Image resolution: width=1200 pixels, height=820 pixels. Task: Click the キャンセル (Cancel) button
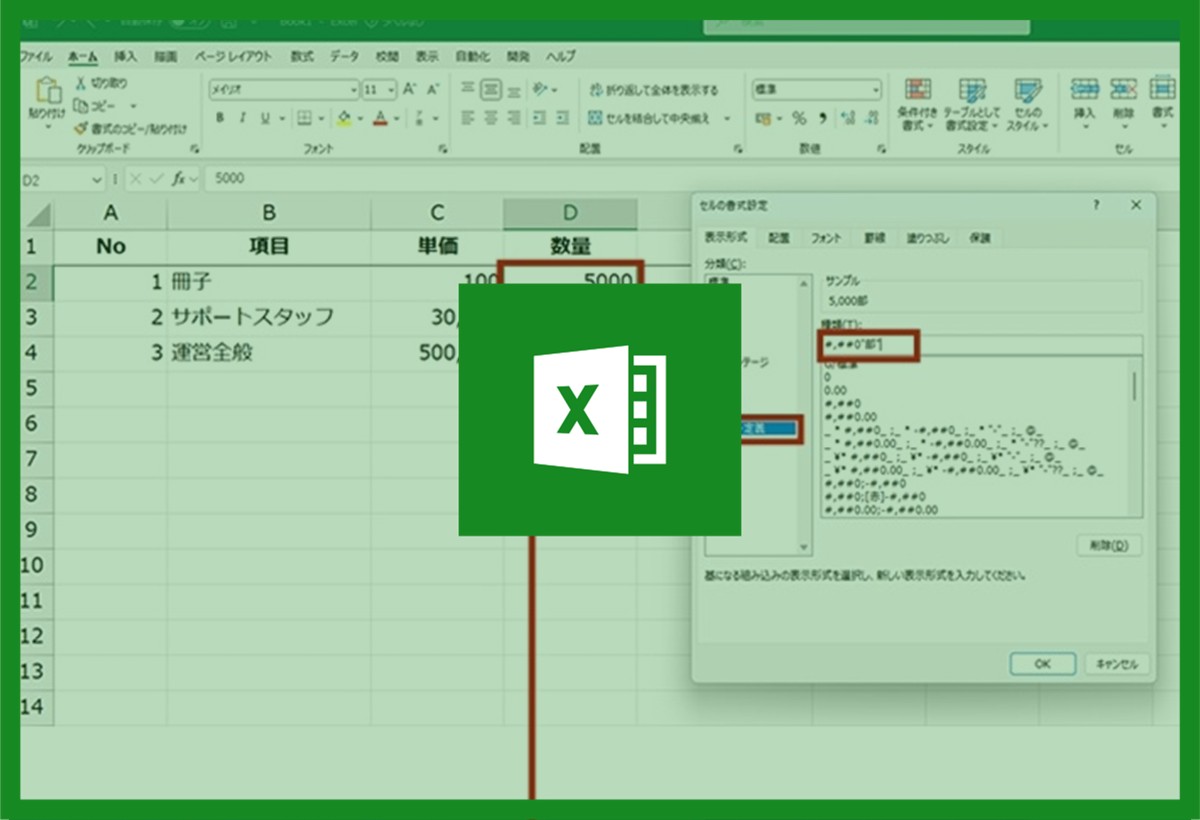point(1118,664)
